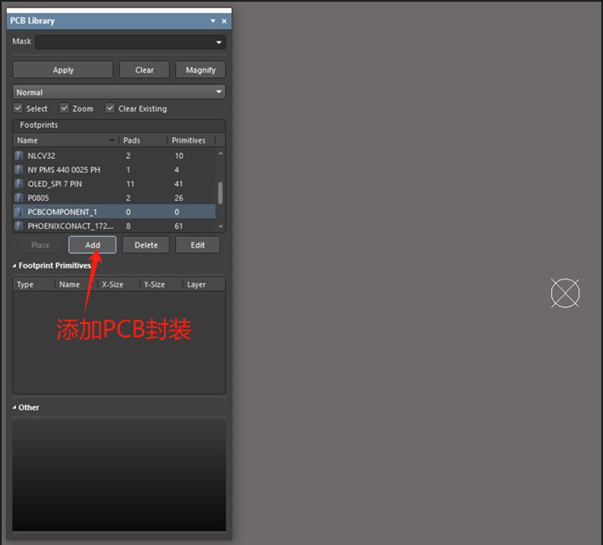Viewport: 603px width, 545px height.
Task: Click the NY PMS 440 0025 PH footprint icon
Action: click(18, 170)
